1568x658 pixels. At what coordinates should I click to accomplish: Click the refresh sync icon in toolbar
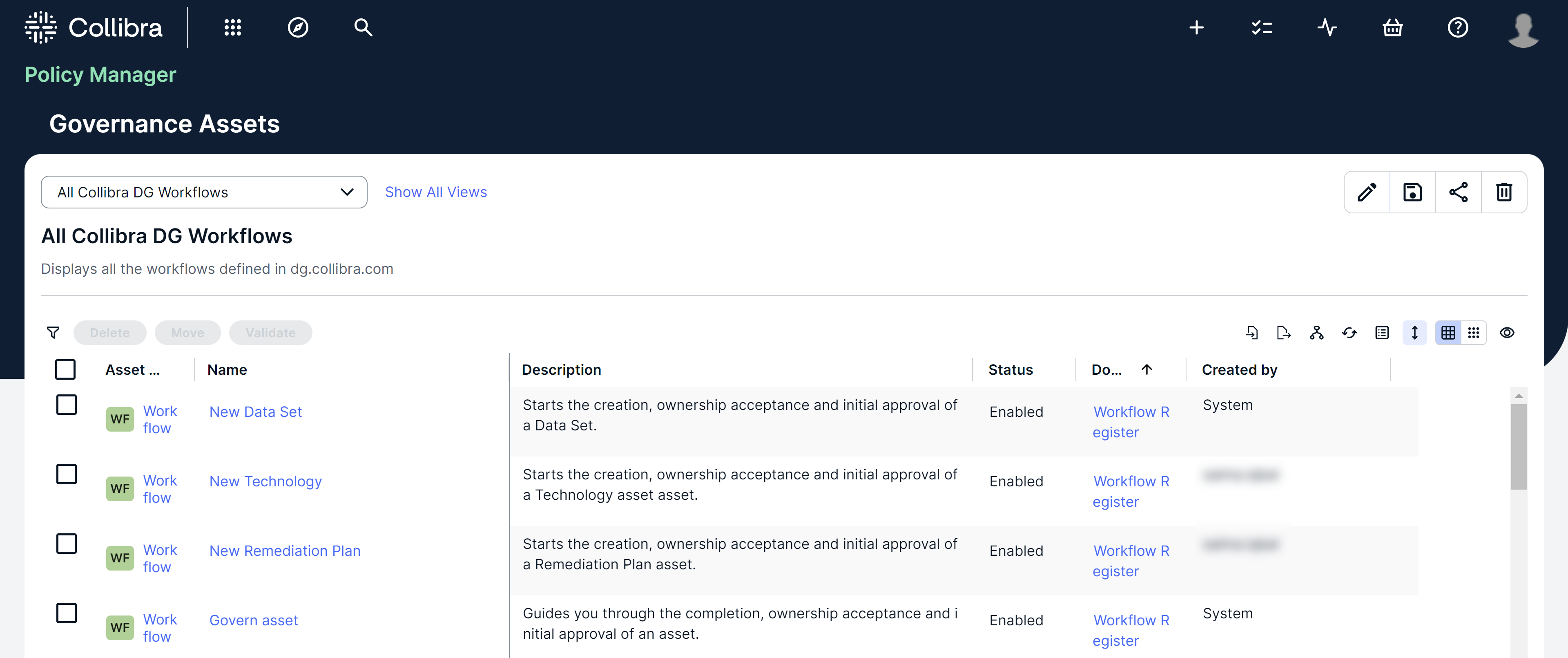[1349, 333]
